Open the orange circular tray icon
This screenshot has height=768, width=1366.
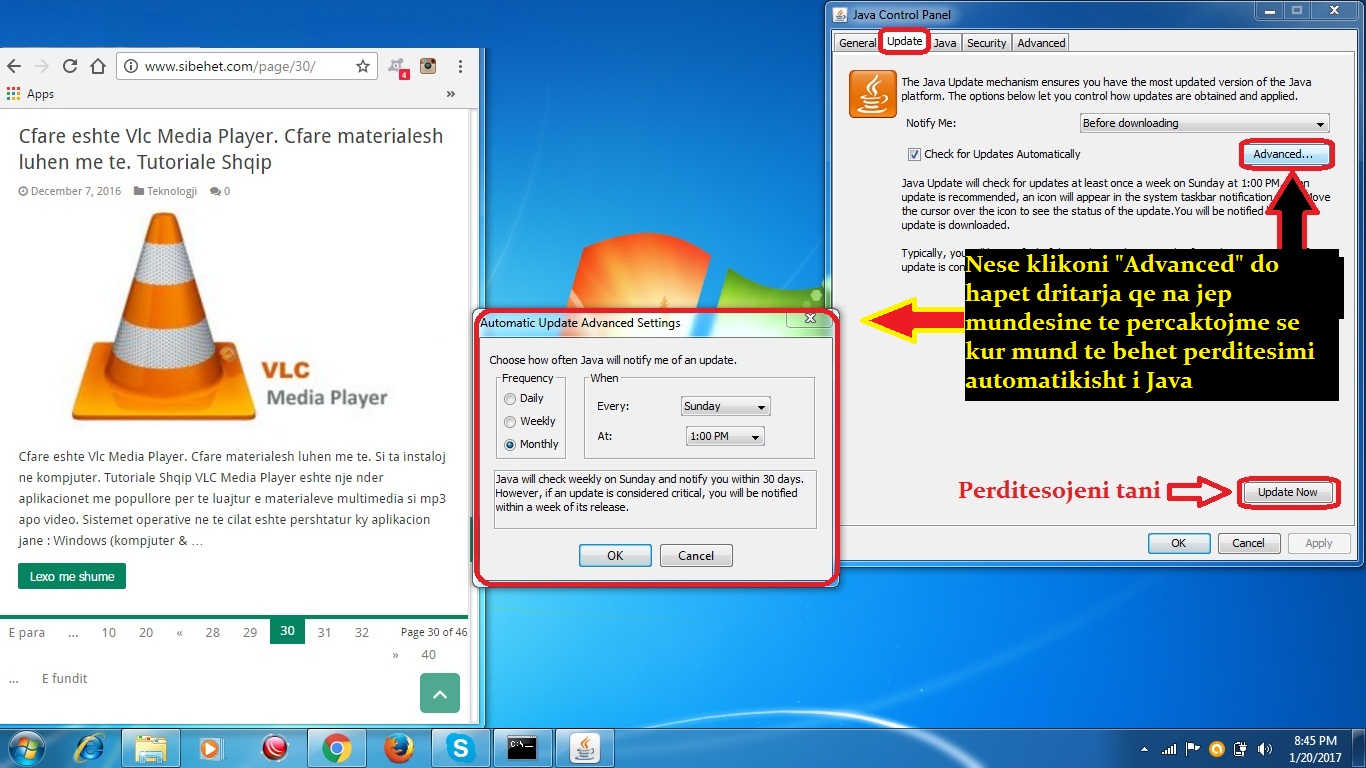tap(1217, 748)
